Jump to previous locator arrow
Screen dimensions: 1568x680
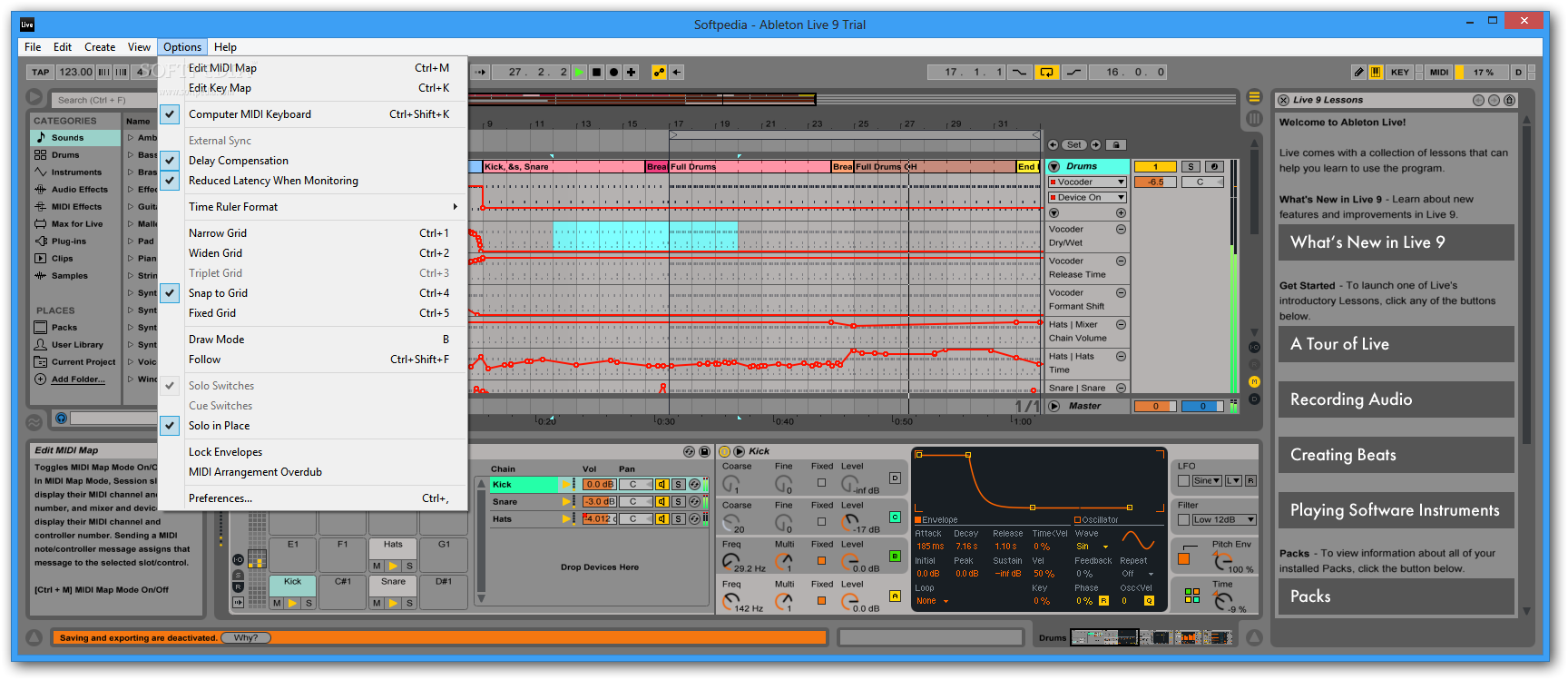click(x=1053, y=144)
